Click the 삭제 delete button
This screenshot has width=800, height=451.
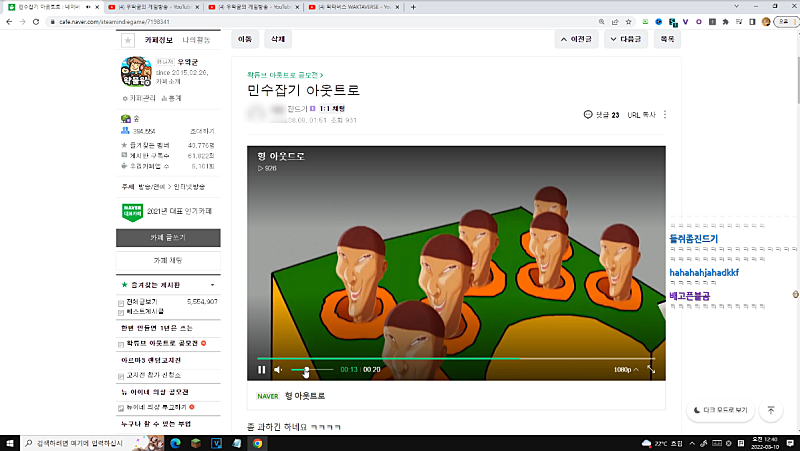click(x=278, y=39)
